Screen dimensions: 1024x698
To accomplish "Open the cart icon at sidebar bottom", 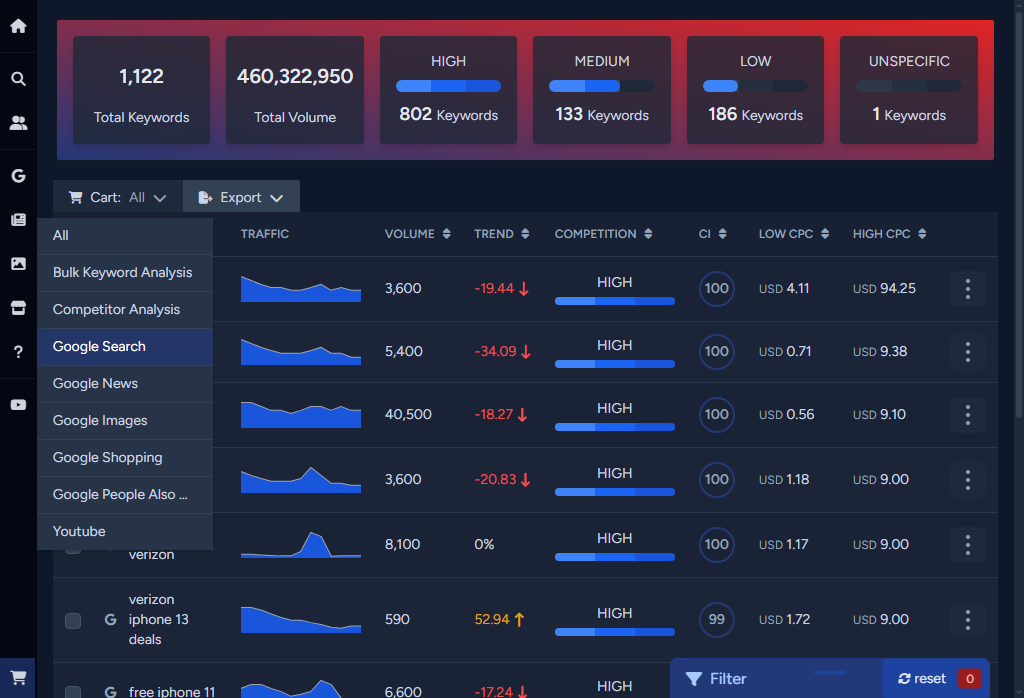I will (18, 678).
